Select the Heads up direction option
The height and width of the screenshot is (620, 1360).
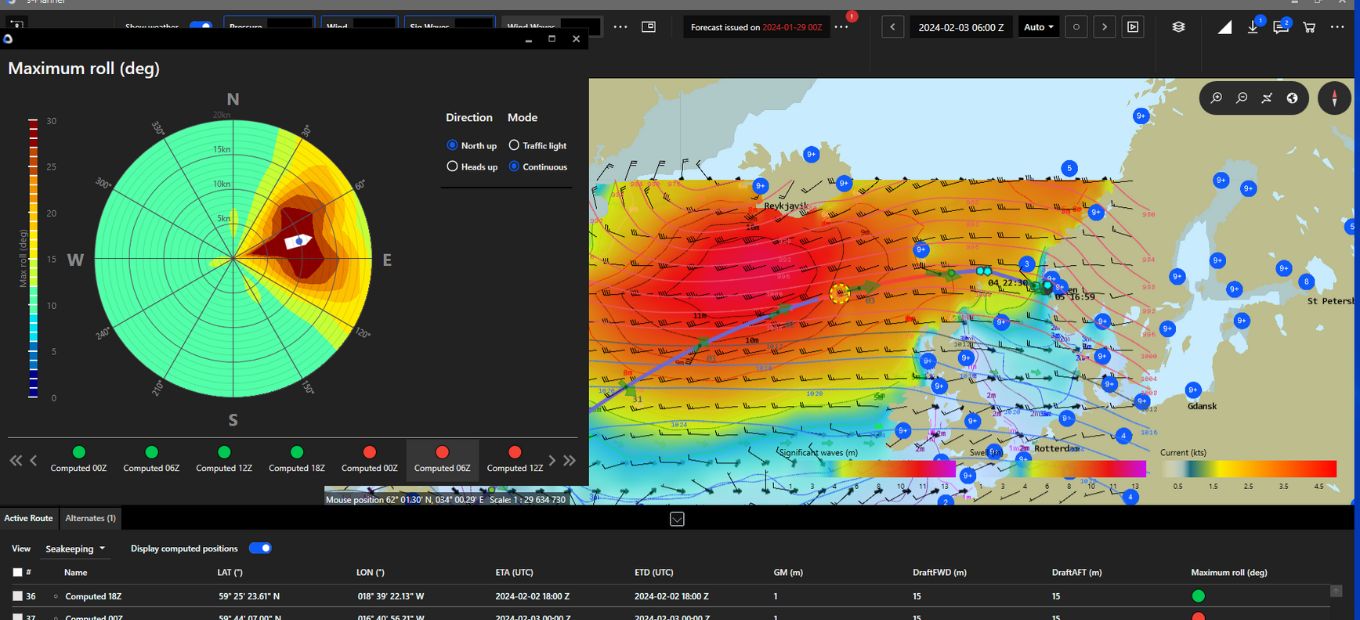pos(472,167)
